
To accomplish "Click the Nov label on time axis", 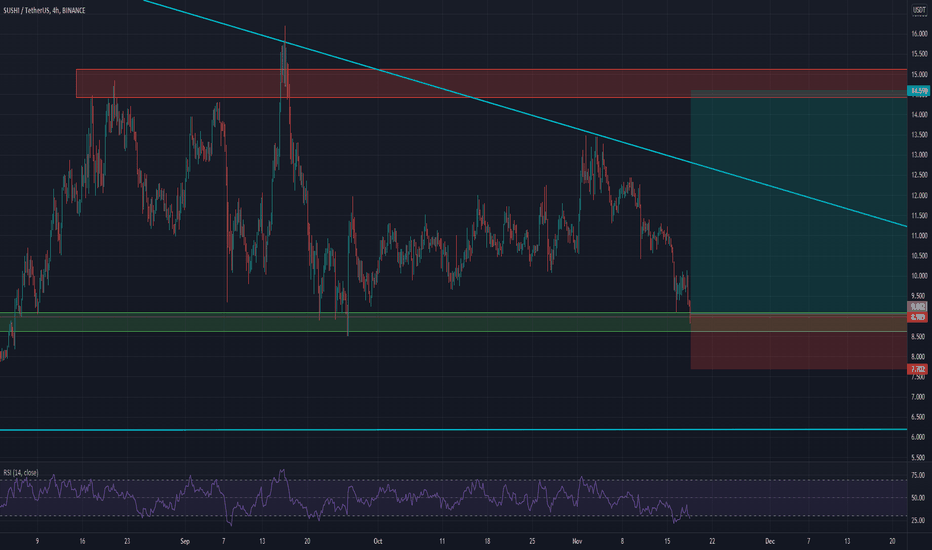I will point(577,541).
